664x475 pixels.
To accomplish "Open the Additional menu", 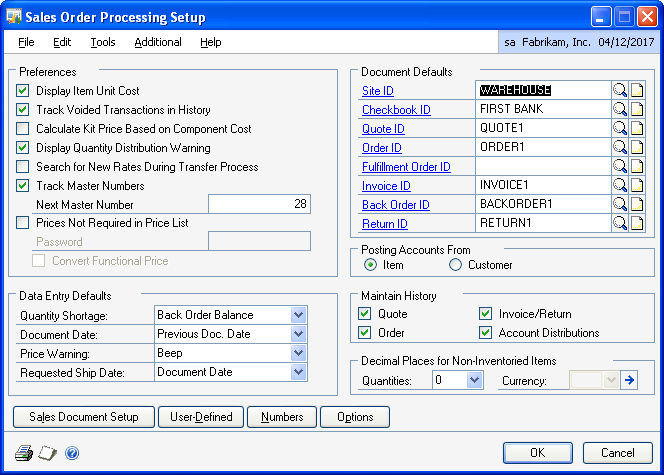I will pos(158,42).
